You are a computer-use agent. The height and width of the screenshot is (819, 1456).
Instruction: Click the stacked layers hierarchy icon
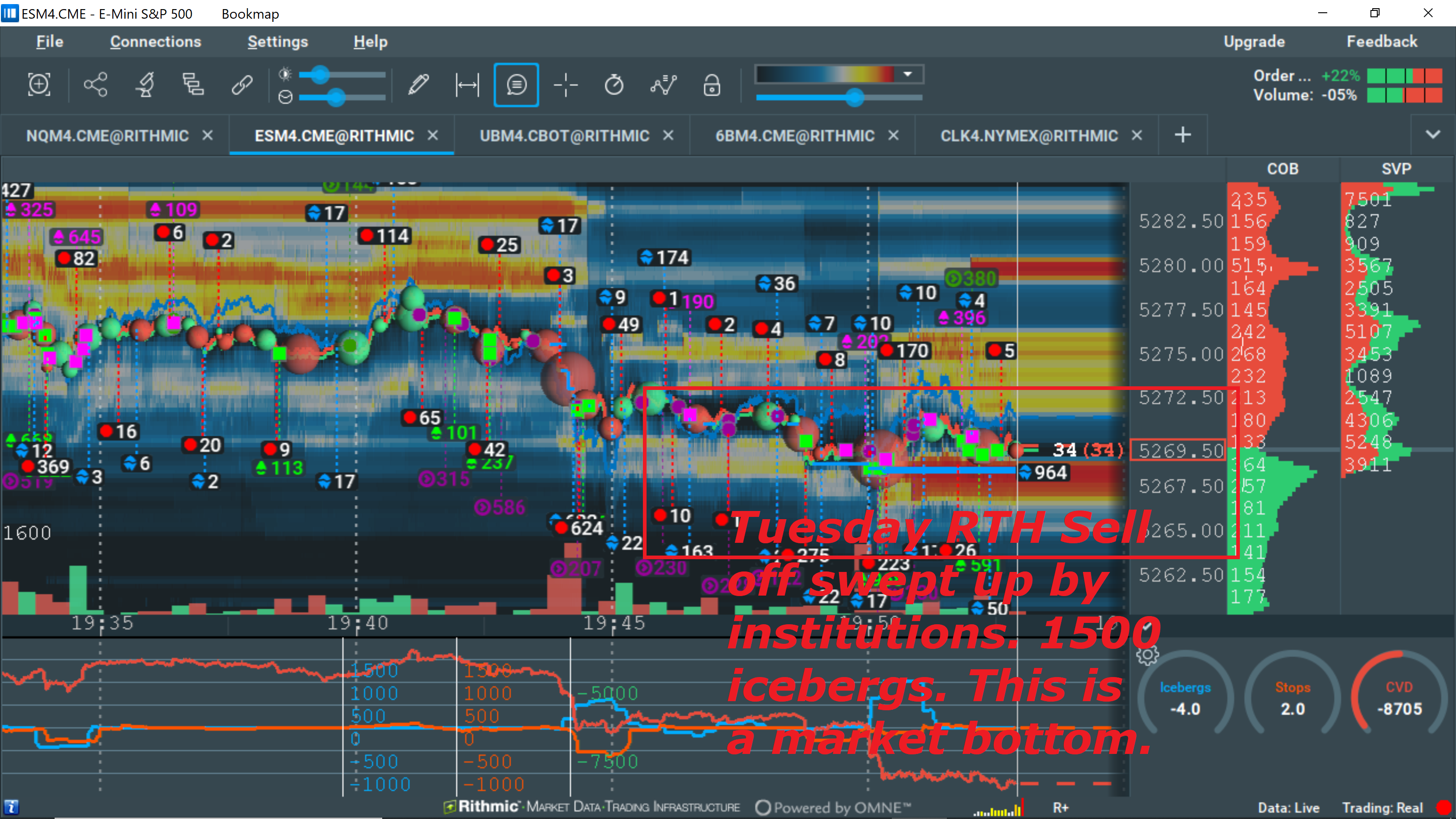coord(193,85)
